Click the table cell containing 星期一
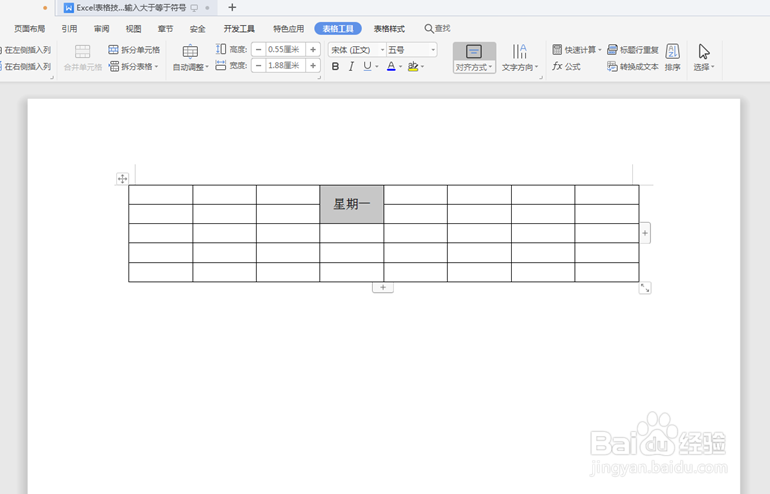This screenshot has height=494, width=770. [352, 204]
